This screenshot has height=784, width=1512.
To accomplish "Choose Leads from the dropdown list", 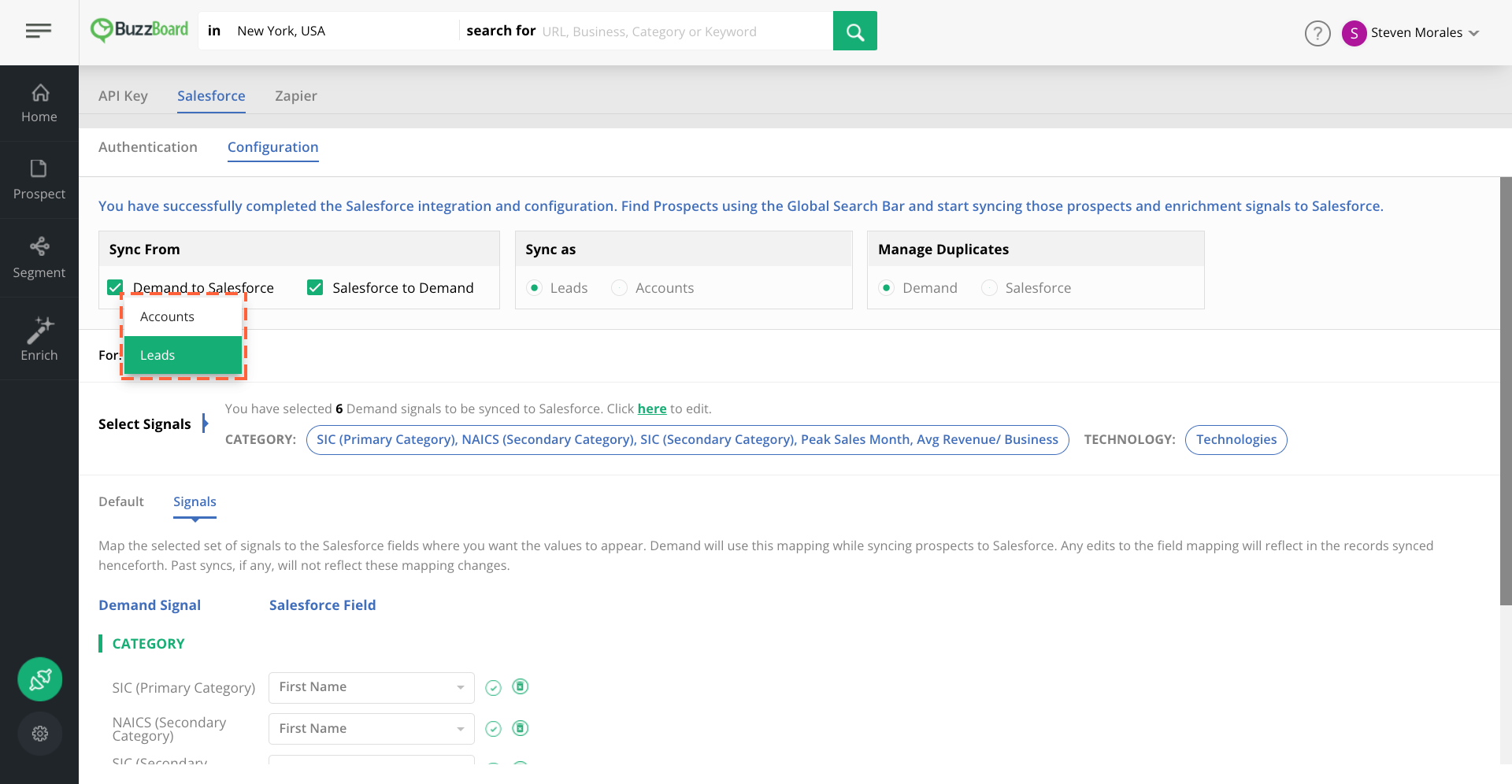I will point(183,355).
